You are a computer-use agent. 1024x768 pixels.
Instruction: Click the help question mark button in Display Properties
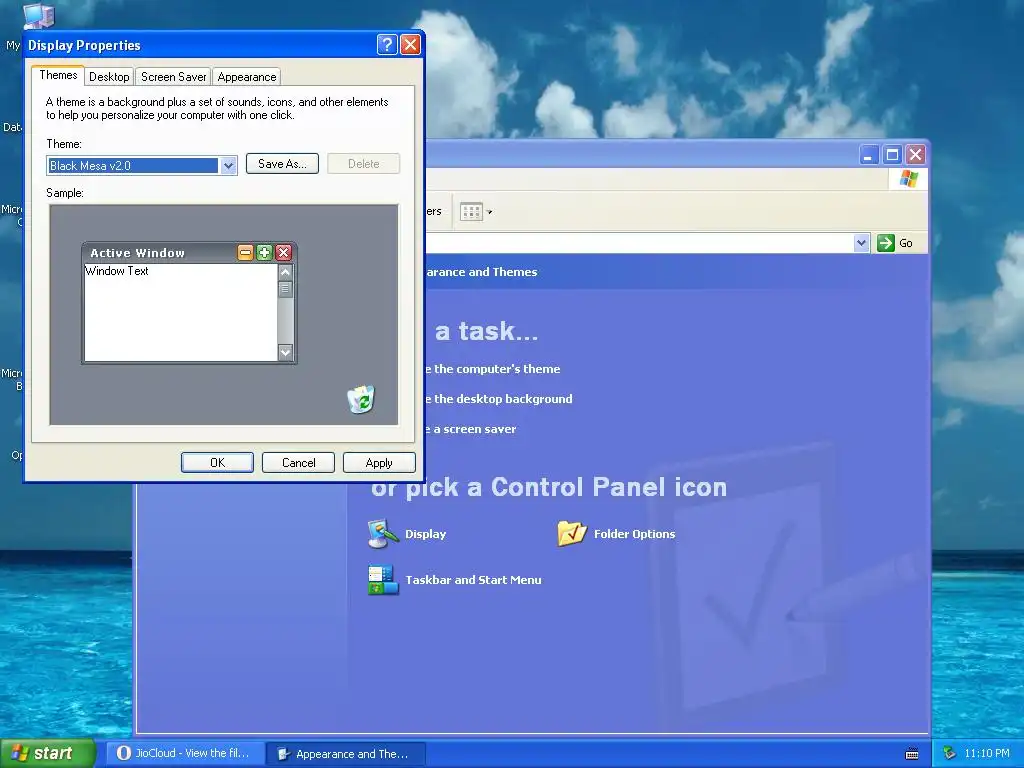[x=387, y=44]
